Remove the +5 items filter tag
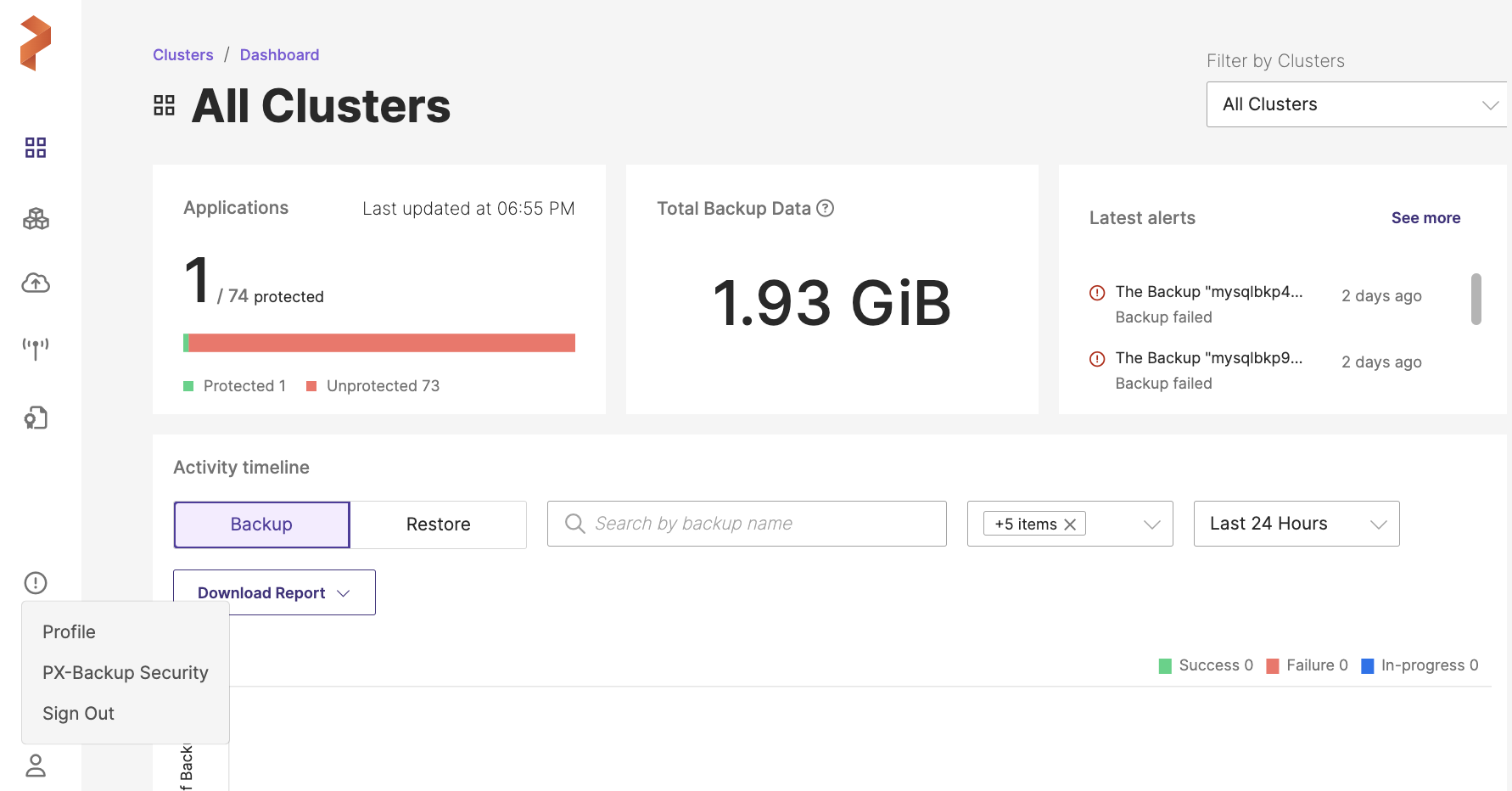This screenshot has height=791, width=1512. click(x=1070, y=525)
